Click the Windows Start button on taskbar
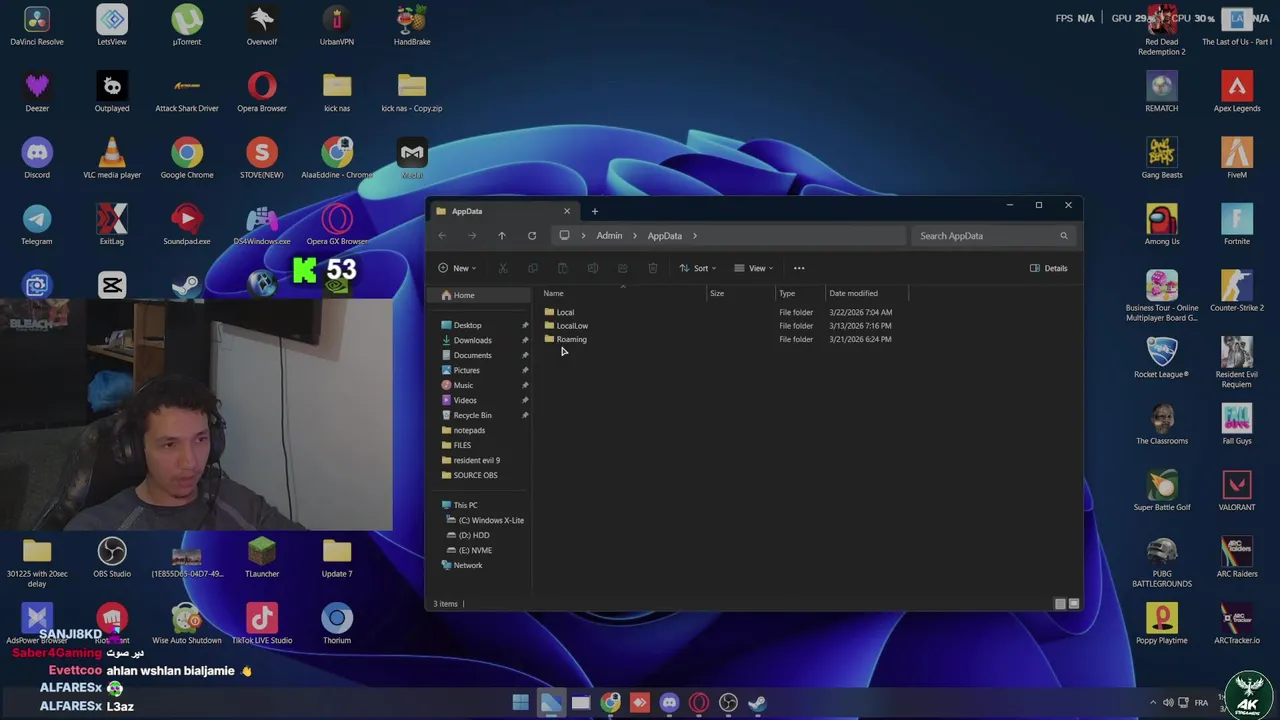The height and width of the screenshot is (720, 1280). coord(521,703)
